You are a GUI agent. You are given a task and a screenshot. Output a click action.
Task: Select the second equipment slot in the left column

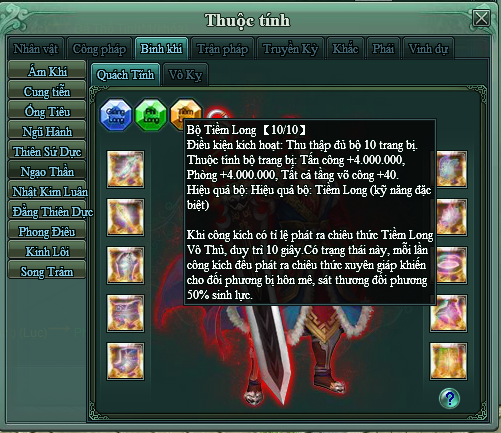coord(125,217)
